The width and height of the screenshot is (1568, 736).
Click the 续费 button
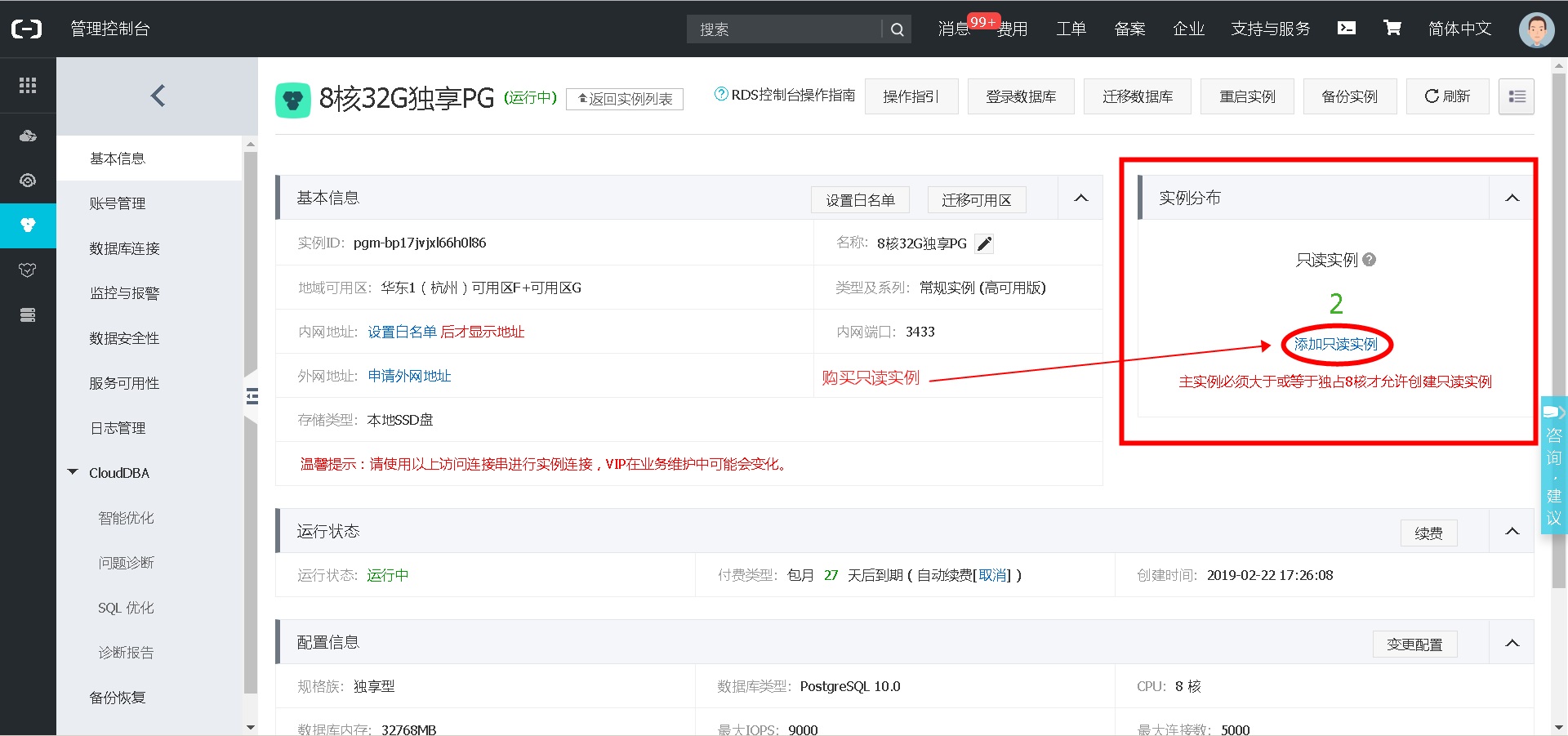coord(1429,533)
